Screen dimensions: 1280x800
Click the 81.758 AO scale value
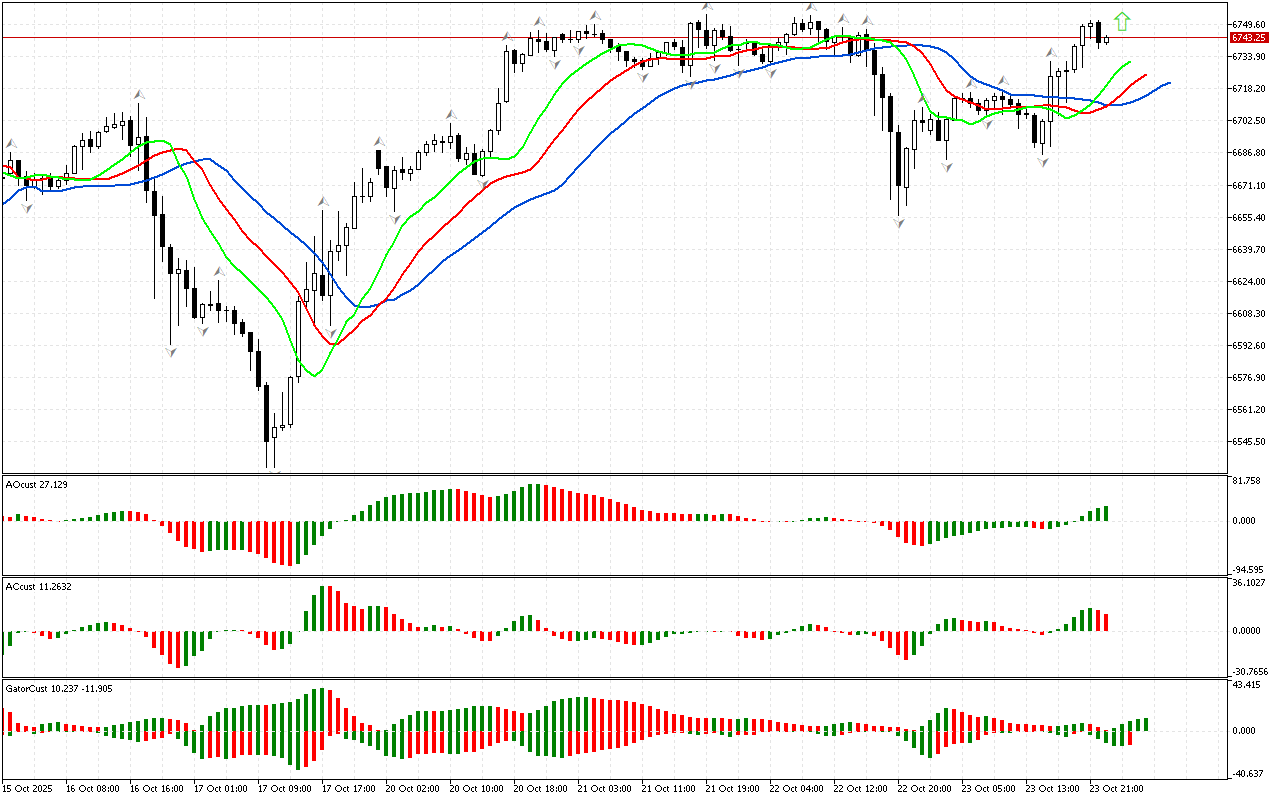point(1246,481)
